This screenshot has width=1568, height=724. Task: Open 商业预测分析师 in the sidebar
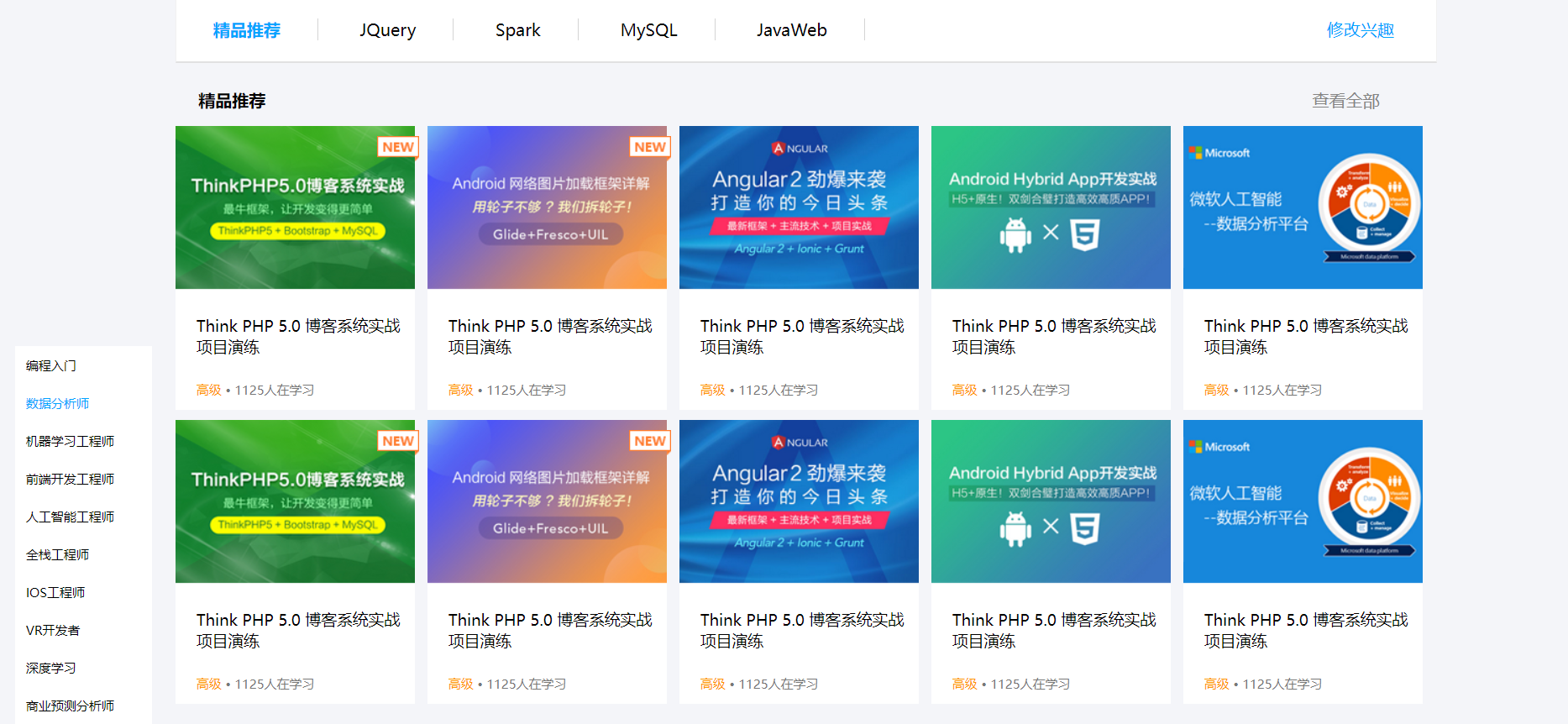(x=70, y=706)
